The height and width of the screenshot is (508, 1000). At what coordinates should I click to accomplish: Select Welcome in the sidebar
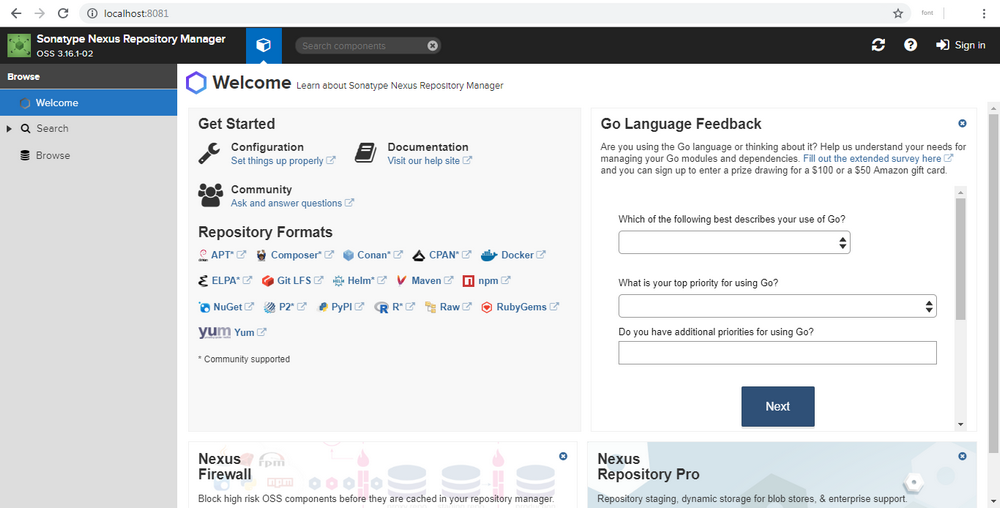56,103
